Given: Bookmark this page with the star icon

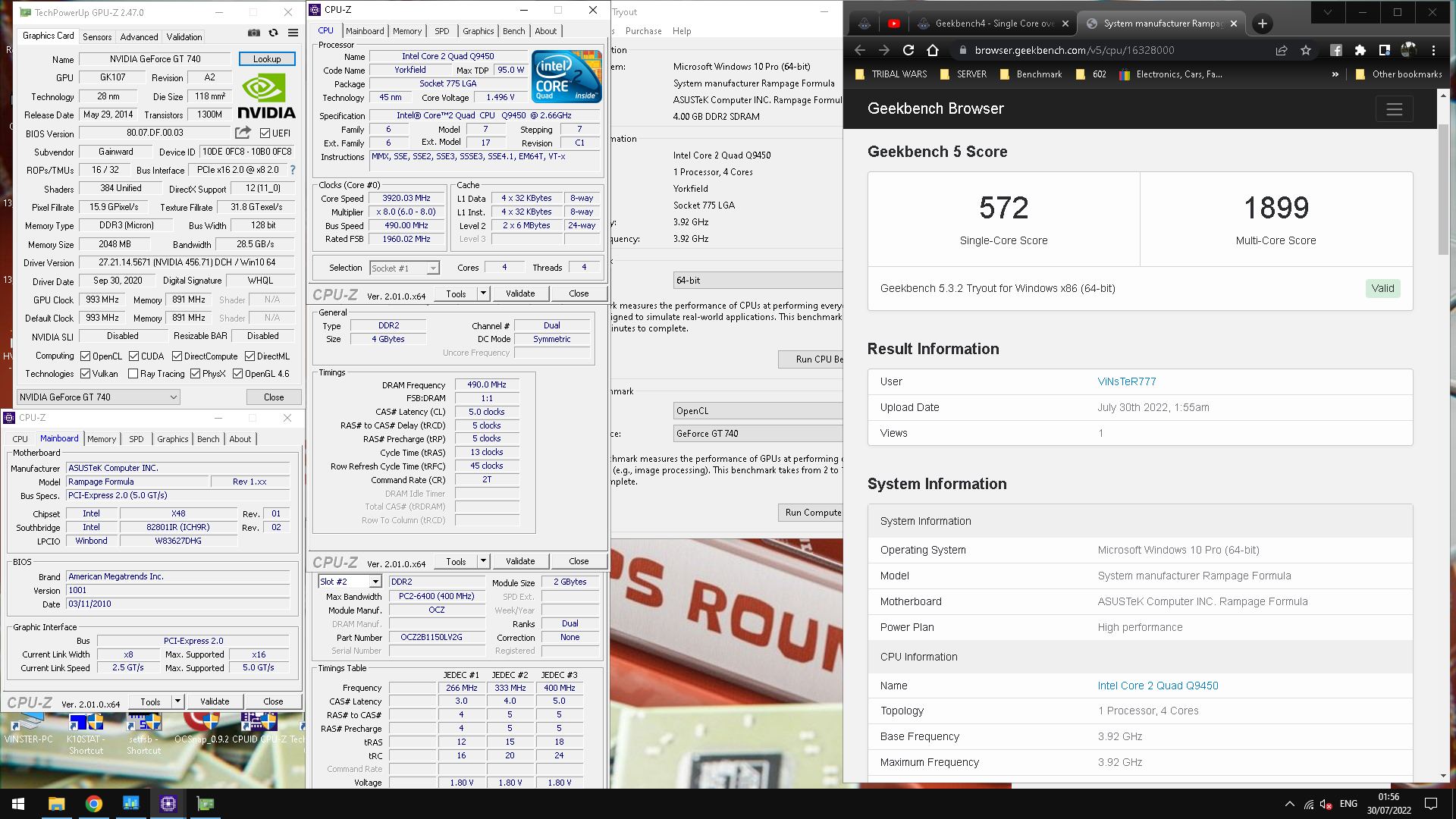Looking at the screenshot, I should click(1306, 50).
